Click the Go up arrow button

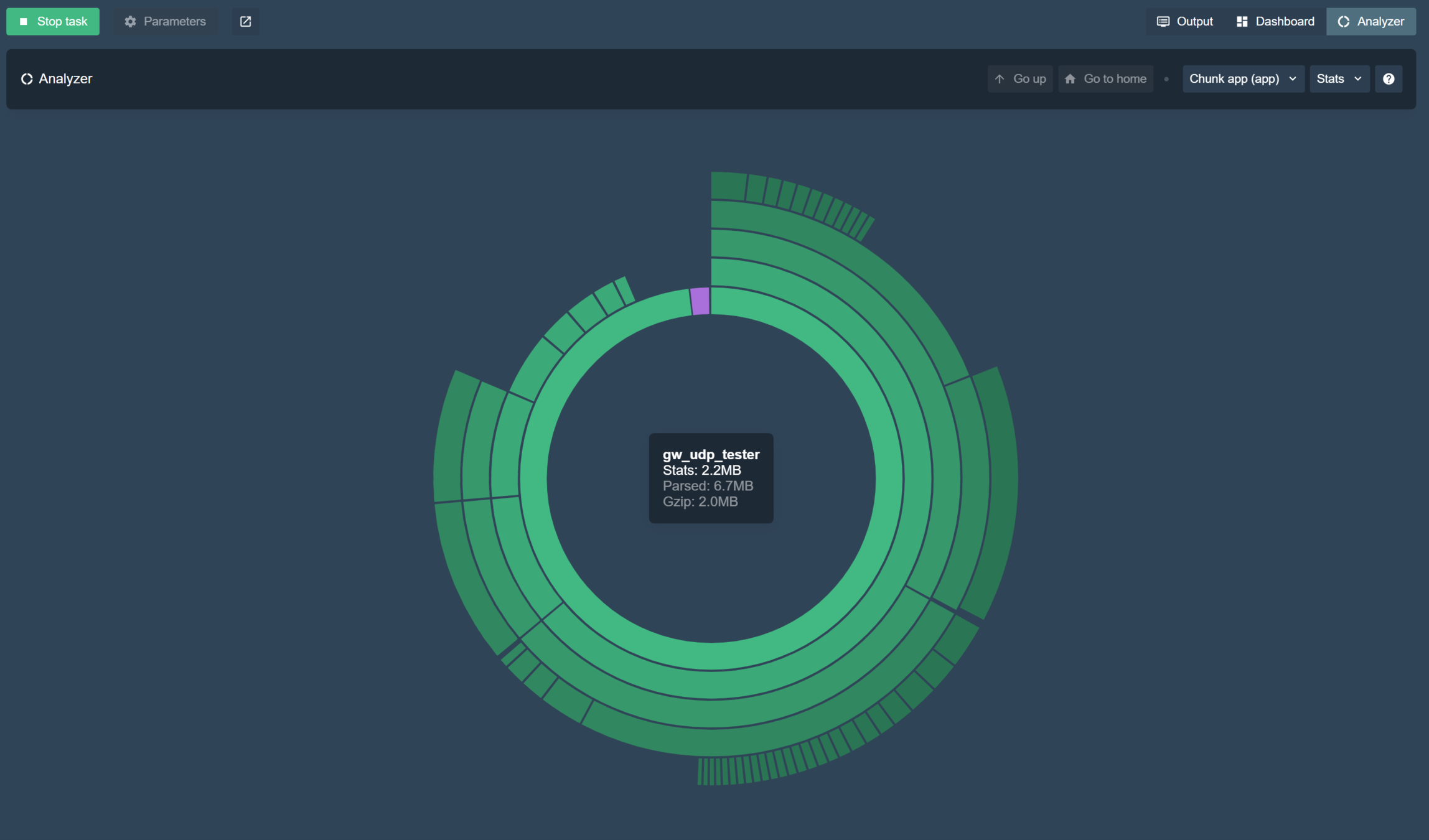click(x=1020, y=79)
